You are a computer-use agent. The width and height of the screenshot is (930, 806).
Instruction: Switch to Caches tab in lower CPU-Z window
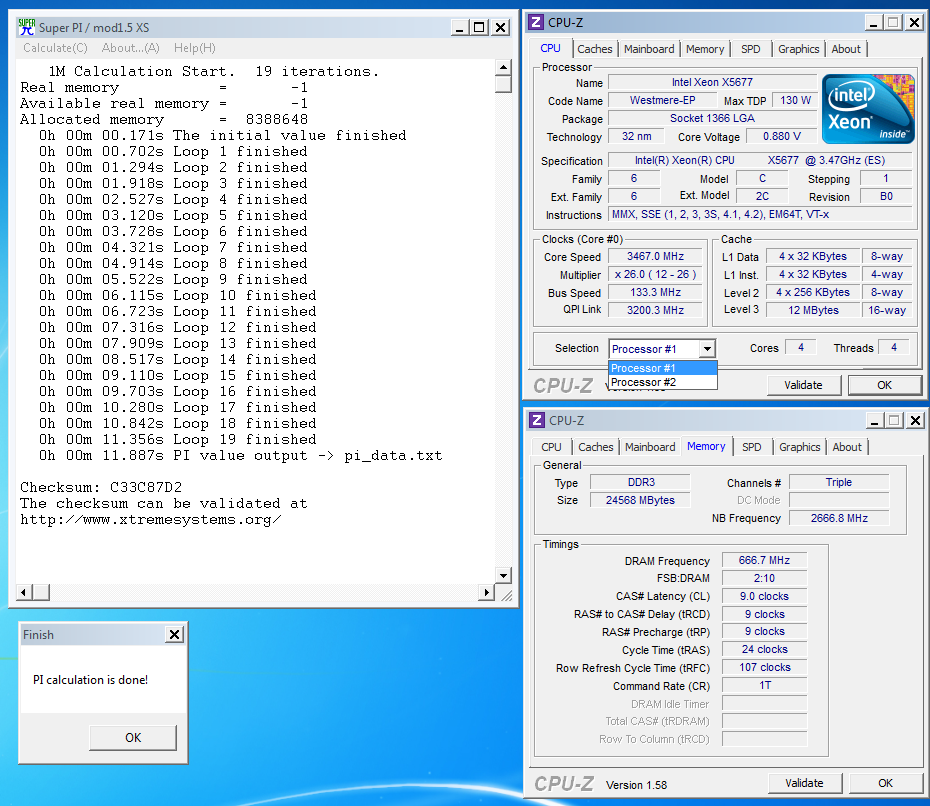click(595, 447)
